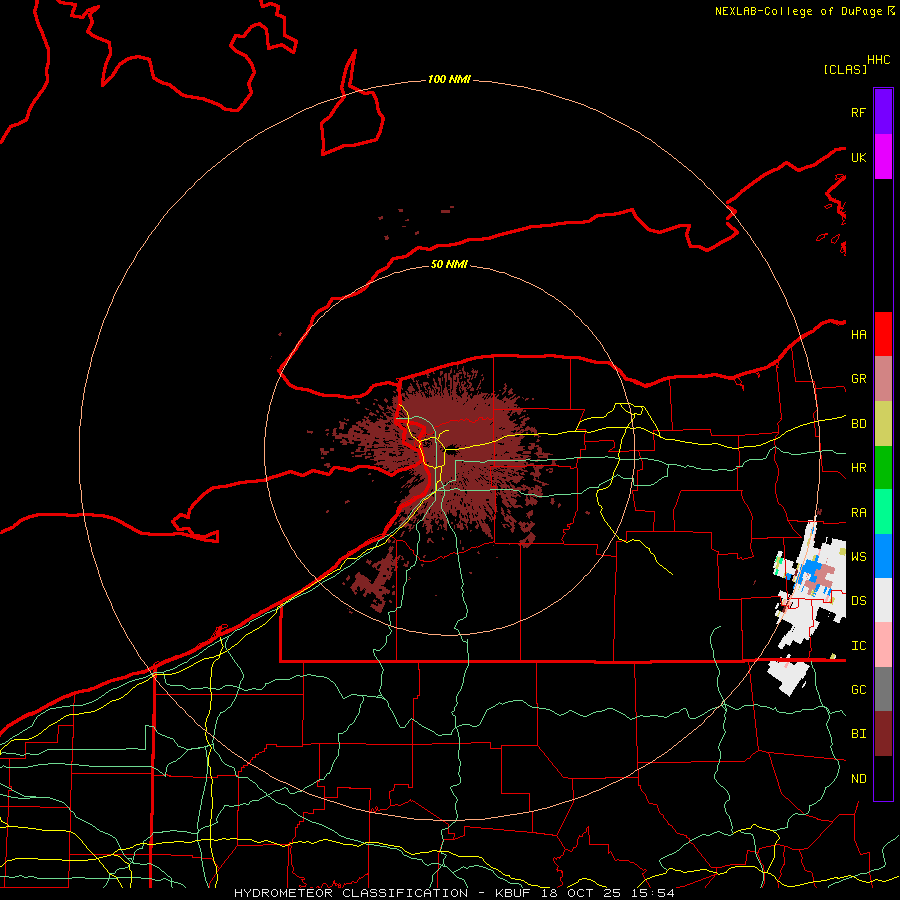This screenshot has height=900, width=900.
Task: Click the NEXLAB-College of DuPage credit text
Action: 798,11
